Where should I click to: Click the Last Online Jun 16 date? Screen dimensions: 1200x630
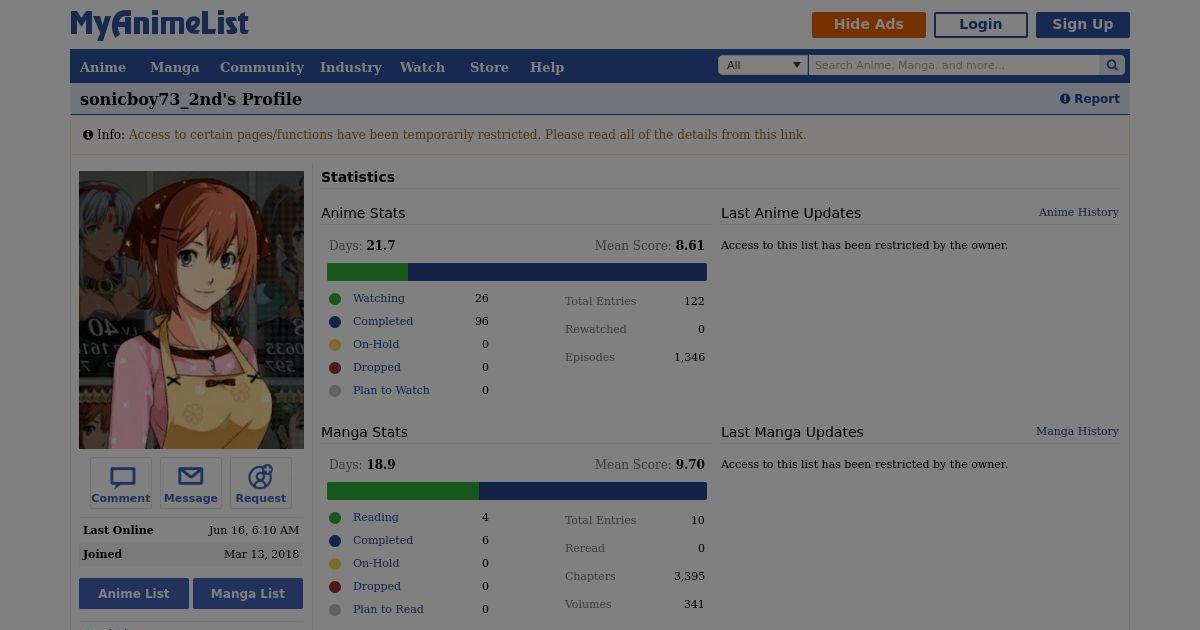click(253, 530)
